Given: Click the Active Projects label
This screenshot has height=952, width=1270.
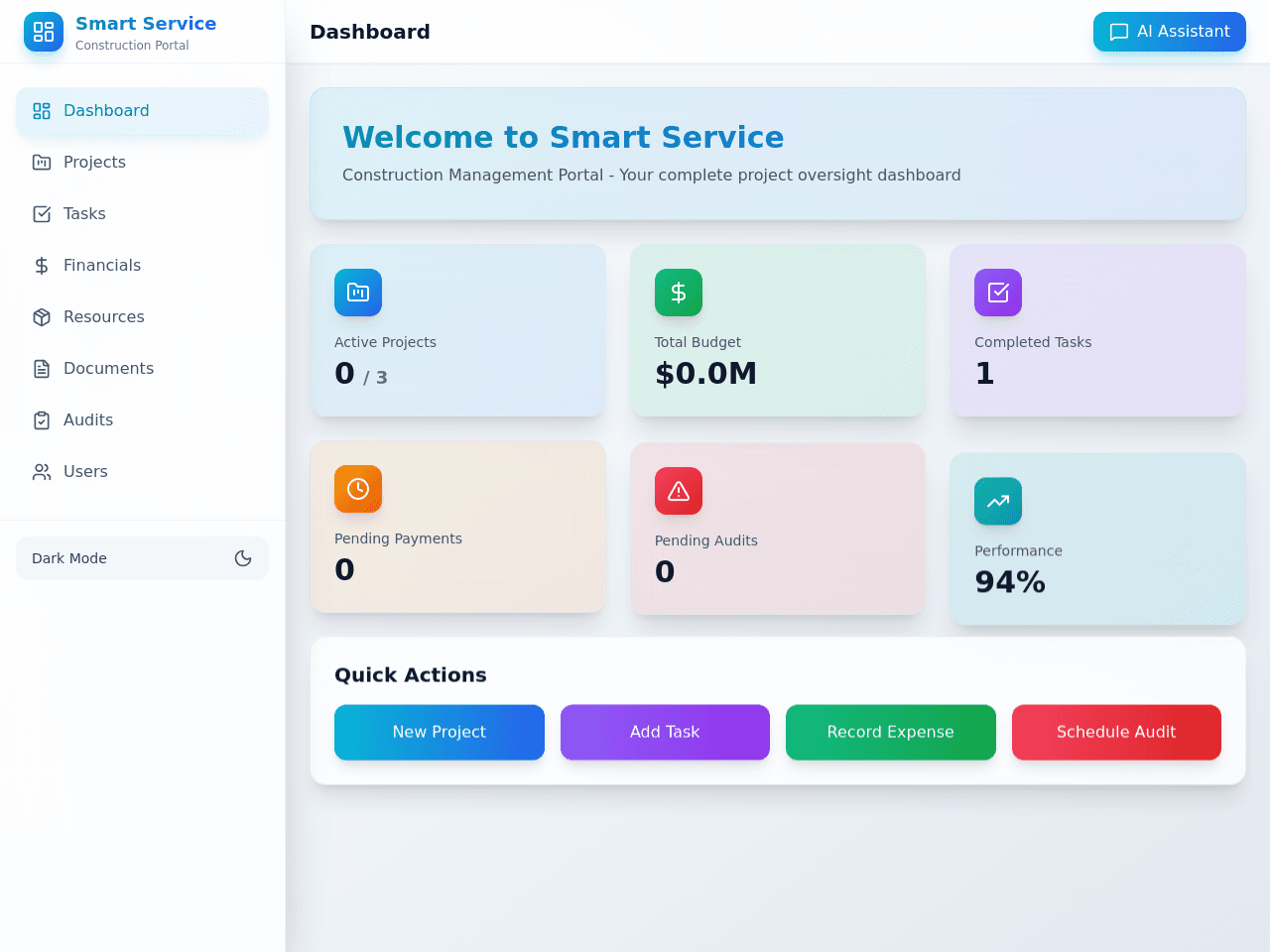Looking at the screenshot, I should point(385,342).
